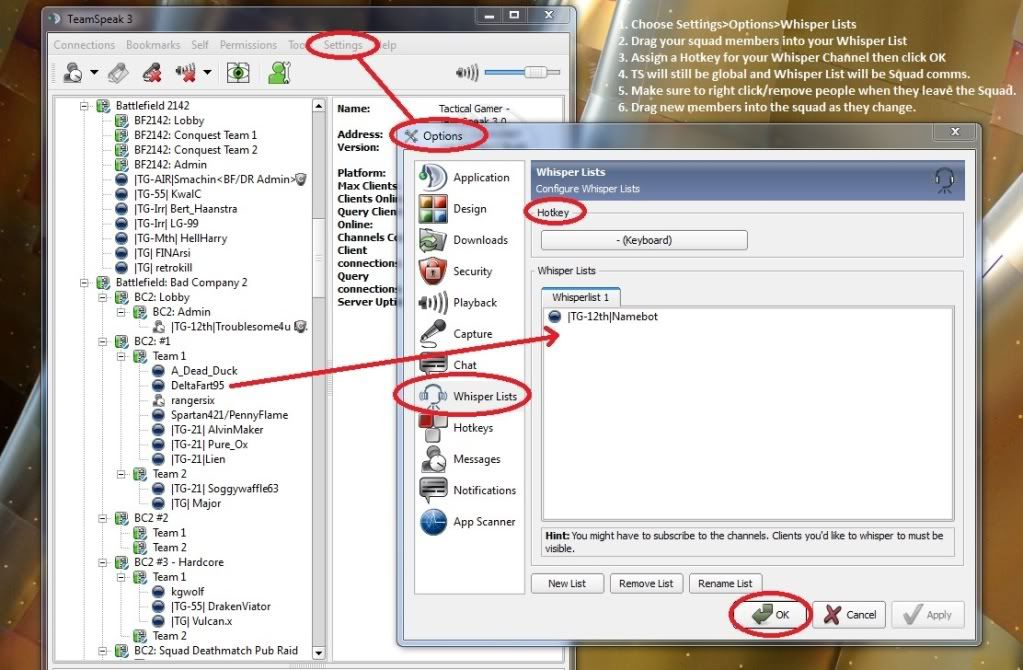Screen dimensions: 1023x670
Task: Collapse the BC2 #3 - Hardcore node
Action: coord(102,562)
